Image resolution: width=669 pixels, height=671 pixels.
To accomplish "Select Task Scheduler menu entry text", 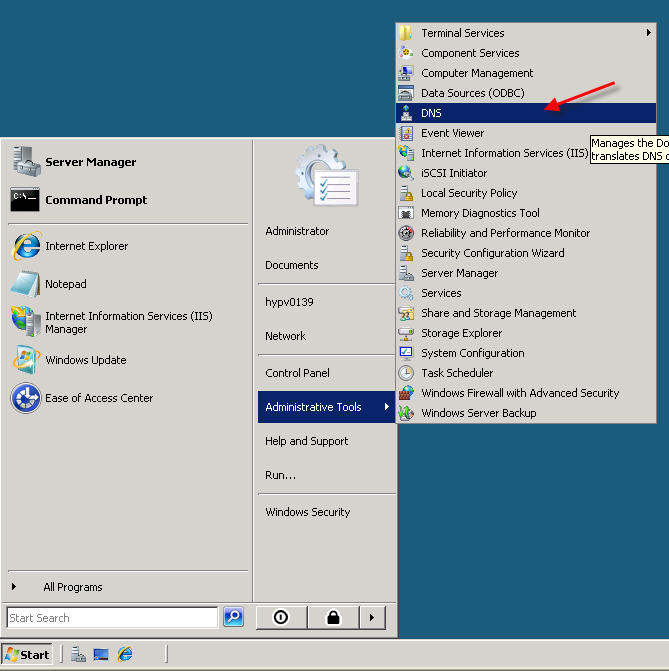I will tap(457, 373).
